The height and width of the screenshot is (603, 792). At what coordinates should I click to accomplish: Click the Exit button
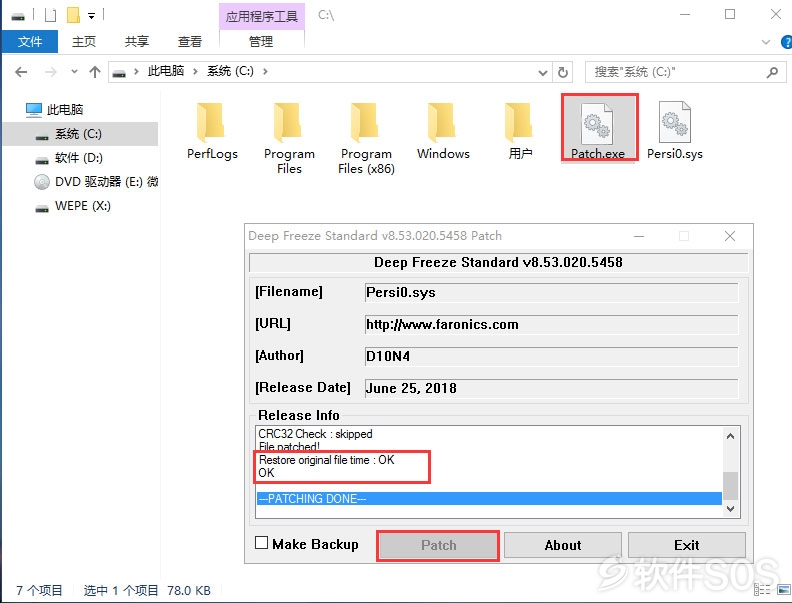coord(686,545)
